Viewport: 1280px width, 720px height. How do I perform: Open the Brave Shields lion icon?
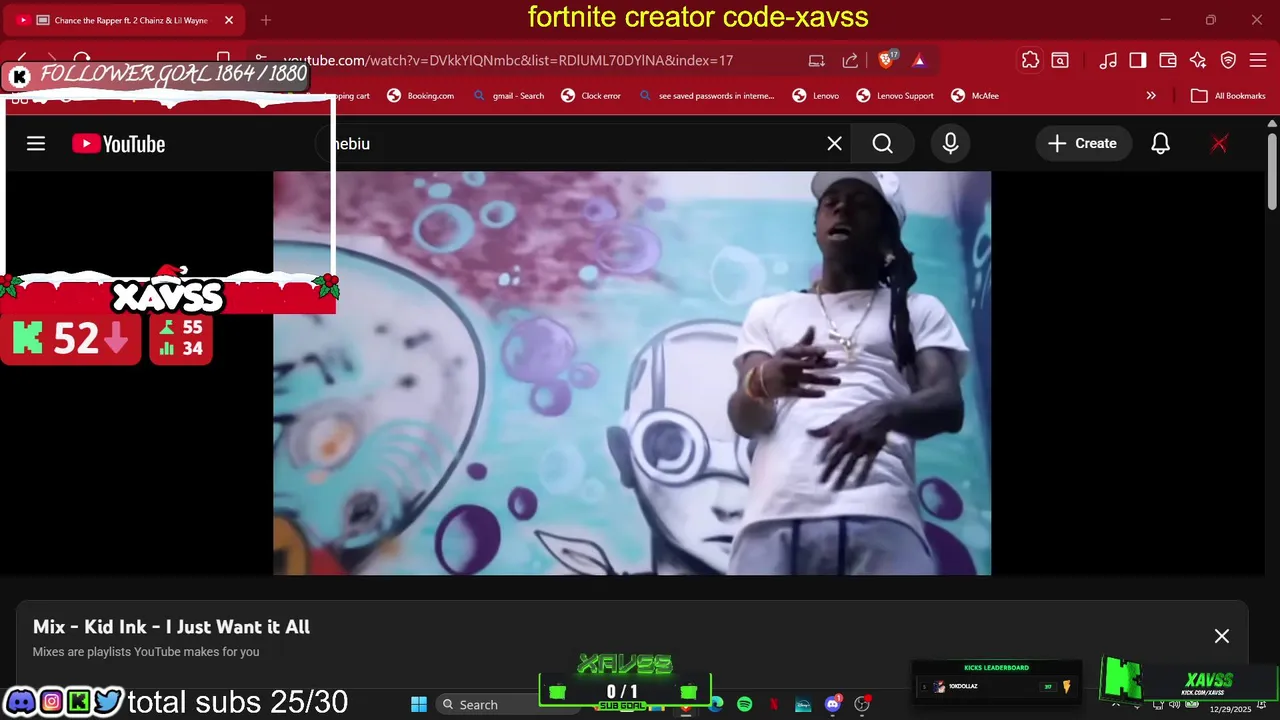point(886,61)
